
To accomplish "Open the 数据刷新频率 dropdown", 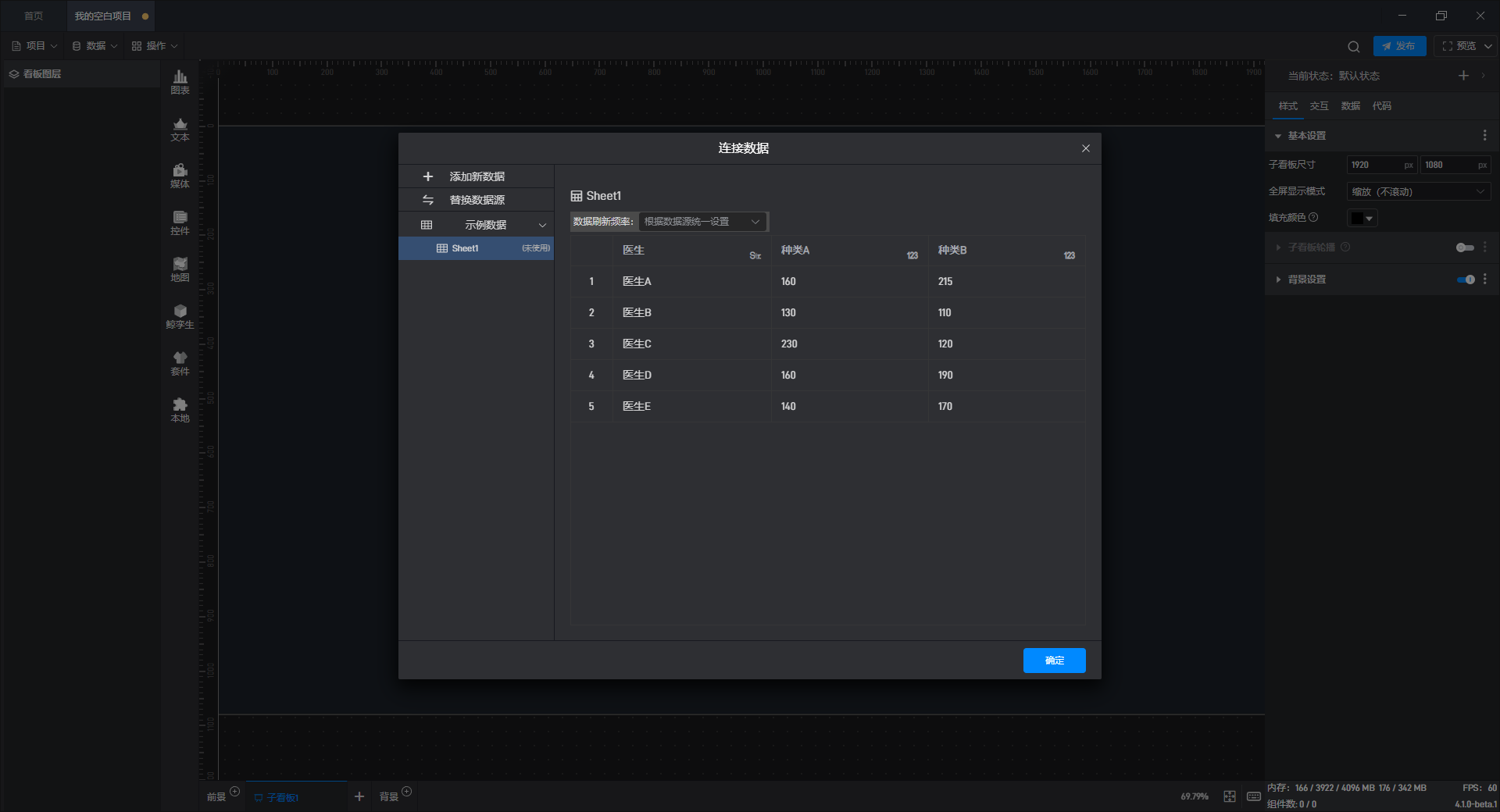I will click(702, 222).
